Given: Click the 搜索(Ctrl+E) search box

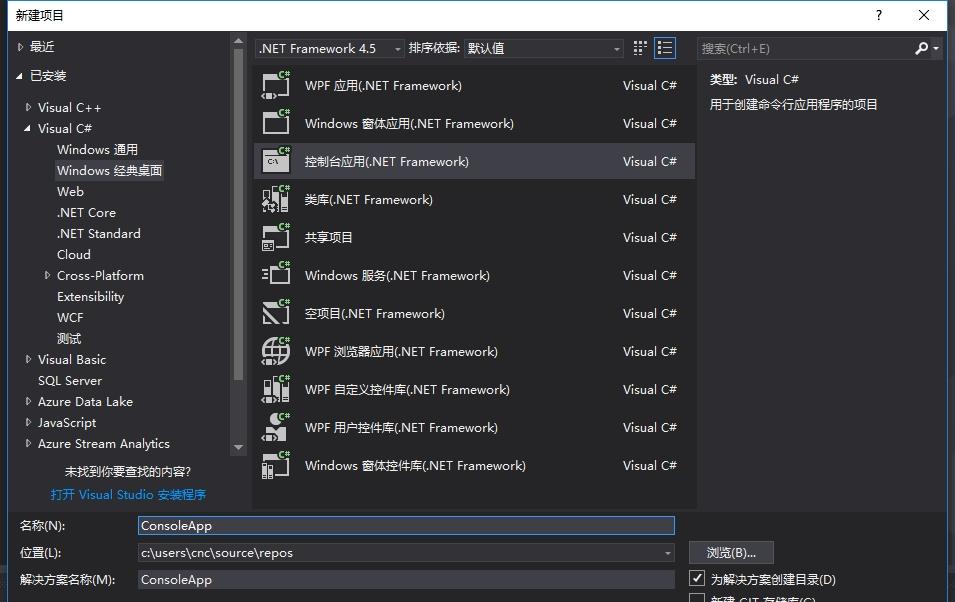Looking at the screenshot, I should pyautogui.click(x=805, y=48).
